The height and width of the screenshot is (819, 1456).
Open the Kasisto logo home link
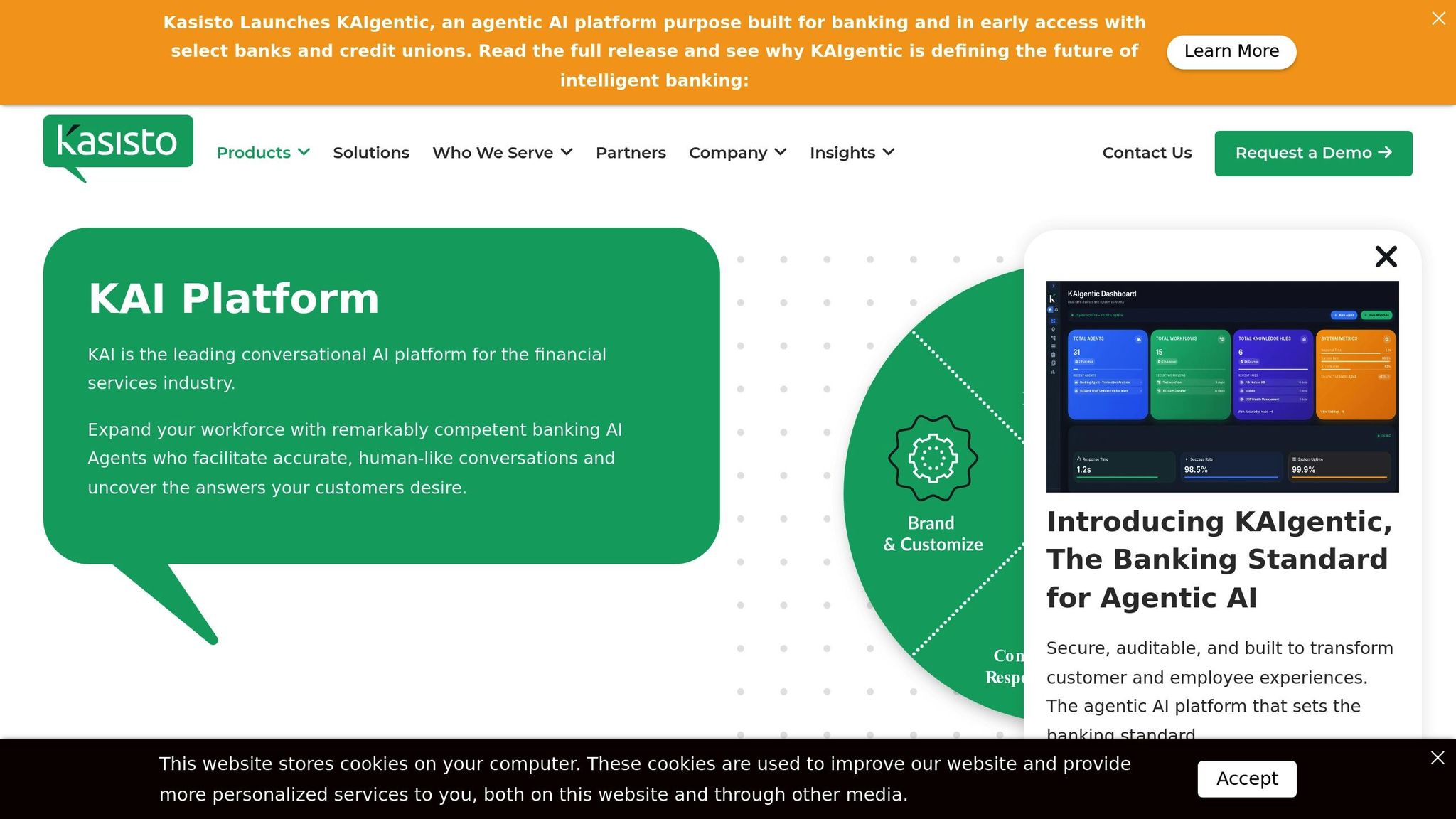(x=118, y=148)
